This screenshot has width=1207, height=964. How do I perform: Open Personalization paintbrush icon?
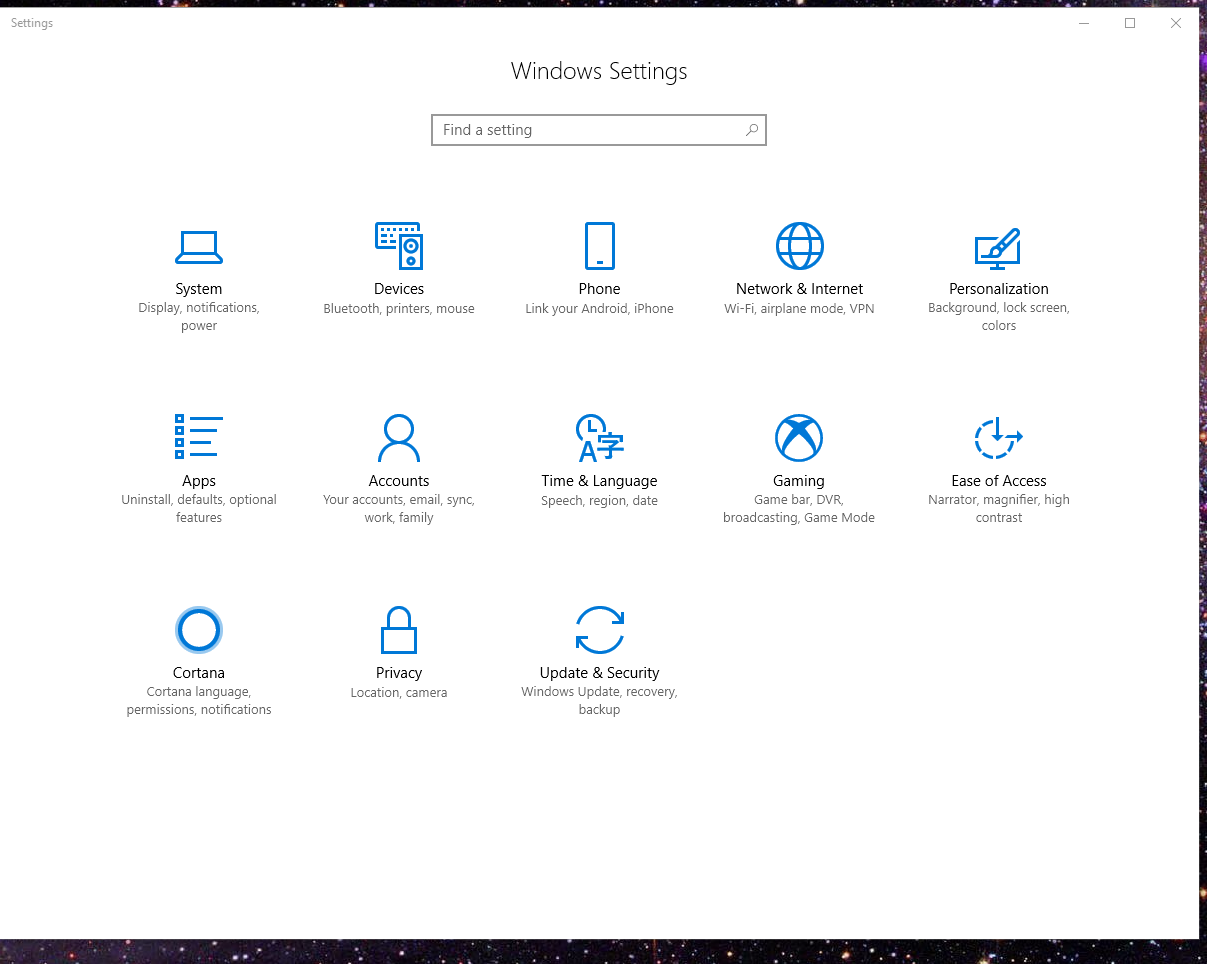click(x=998, y=248)
